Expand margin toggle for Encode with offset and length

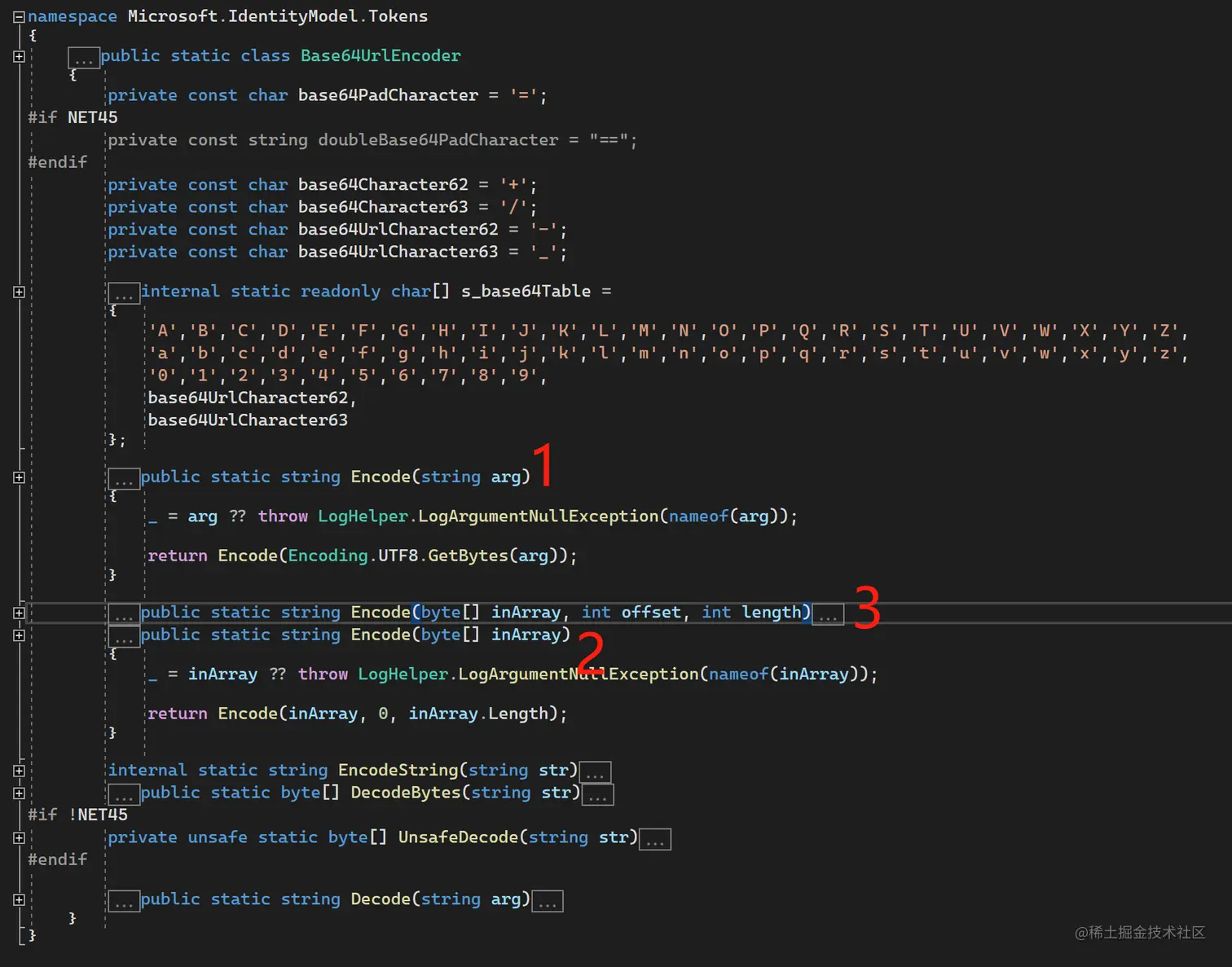(x=19, y=613)
